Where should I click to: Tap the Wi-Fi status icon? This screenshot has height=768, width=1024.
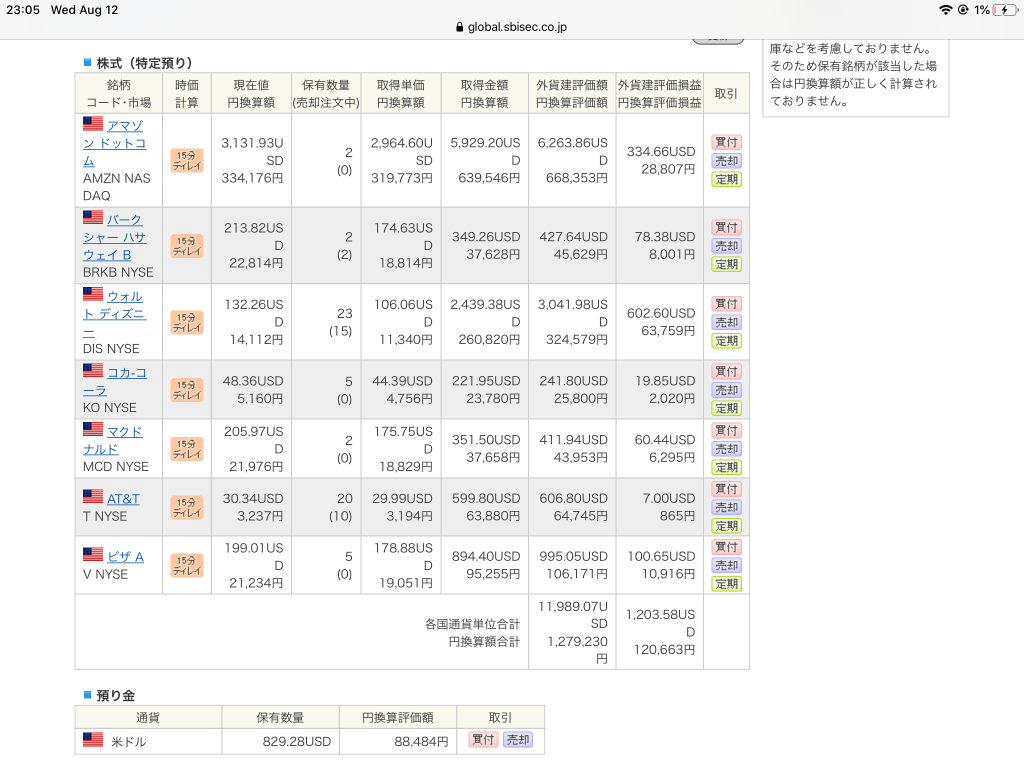coord(946,10)
